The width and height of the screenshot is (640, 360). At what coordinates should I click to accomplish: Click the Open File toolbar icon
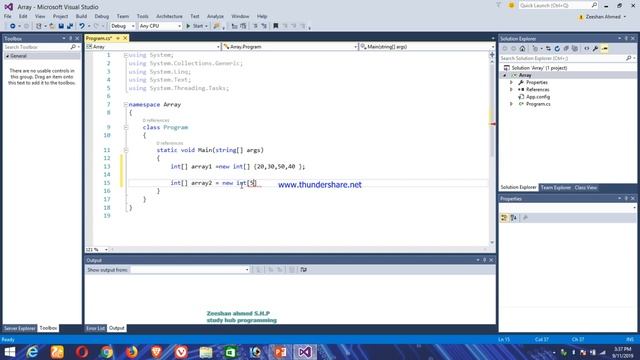(52, 26)
